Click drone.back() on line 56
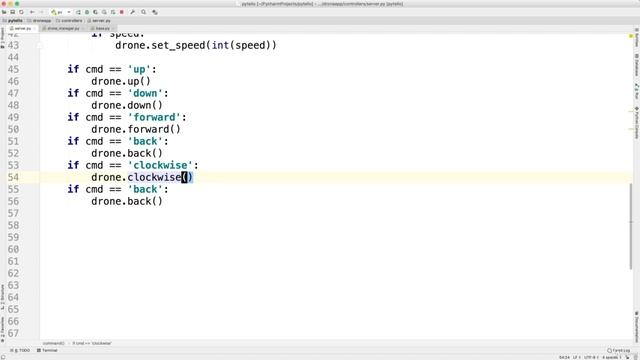 [127, 201]
